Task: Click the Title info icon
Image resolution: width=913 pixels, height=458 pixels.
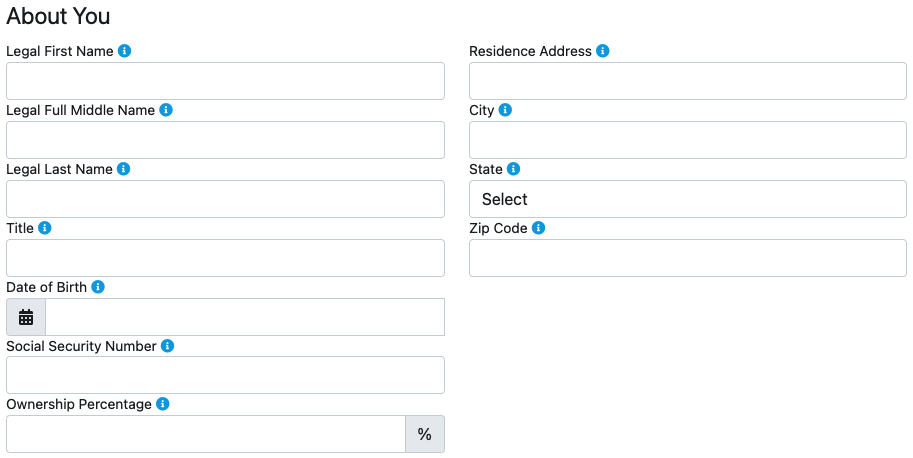Action: tap(44, 228)
